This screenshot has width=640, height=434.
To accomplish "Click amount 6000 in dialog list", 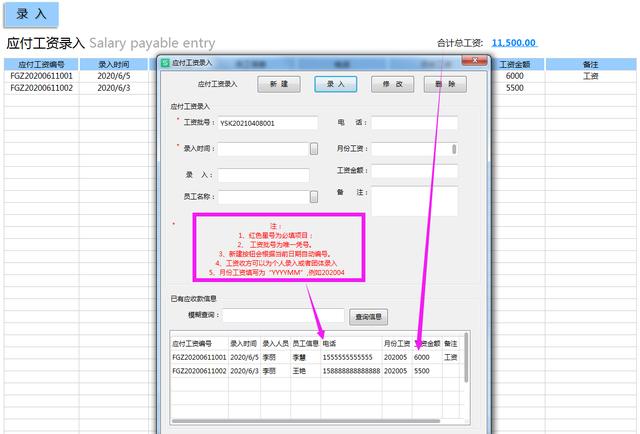I will tap(422, 357).
